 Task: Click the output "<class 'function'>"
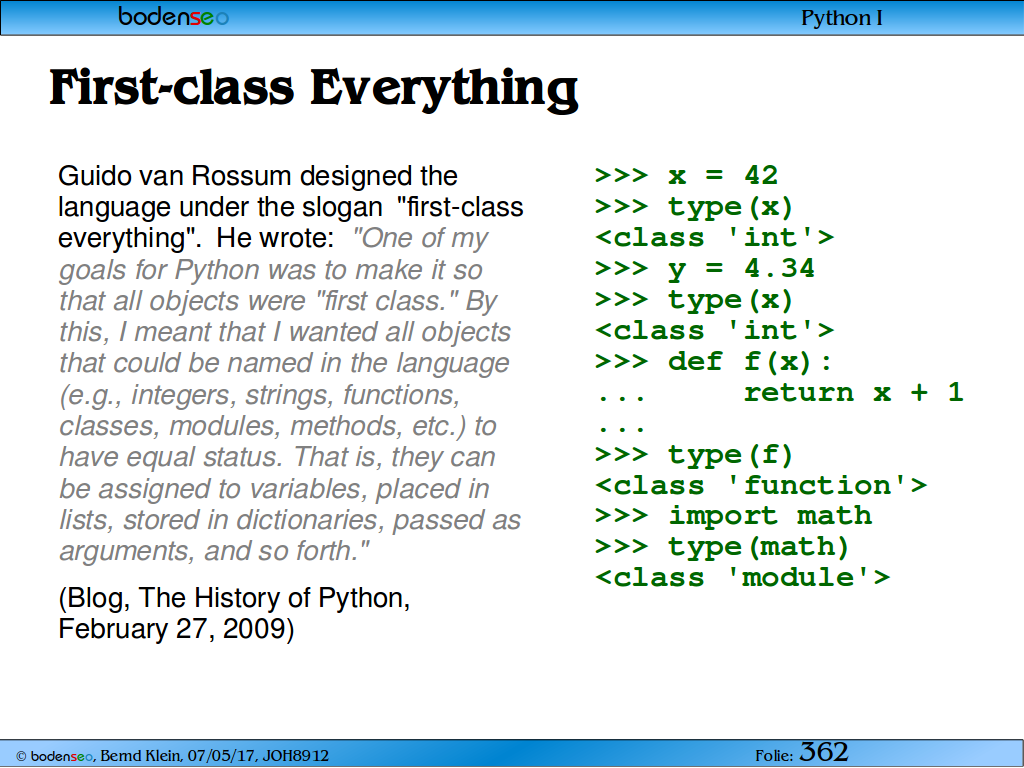(x=761, y=485)
